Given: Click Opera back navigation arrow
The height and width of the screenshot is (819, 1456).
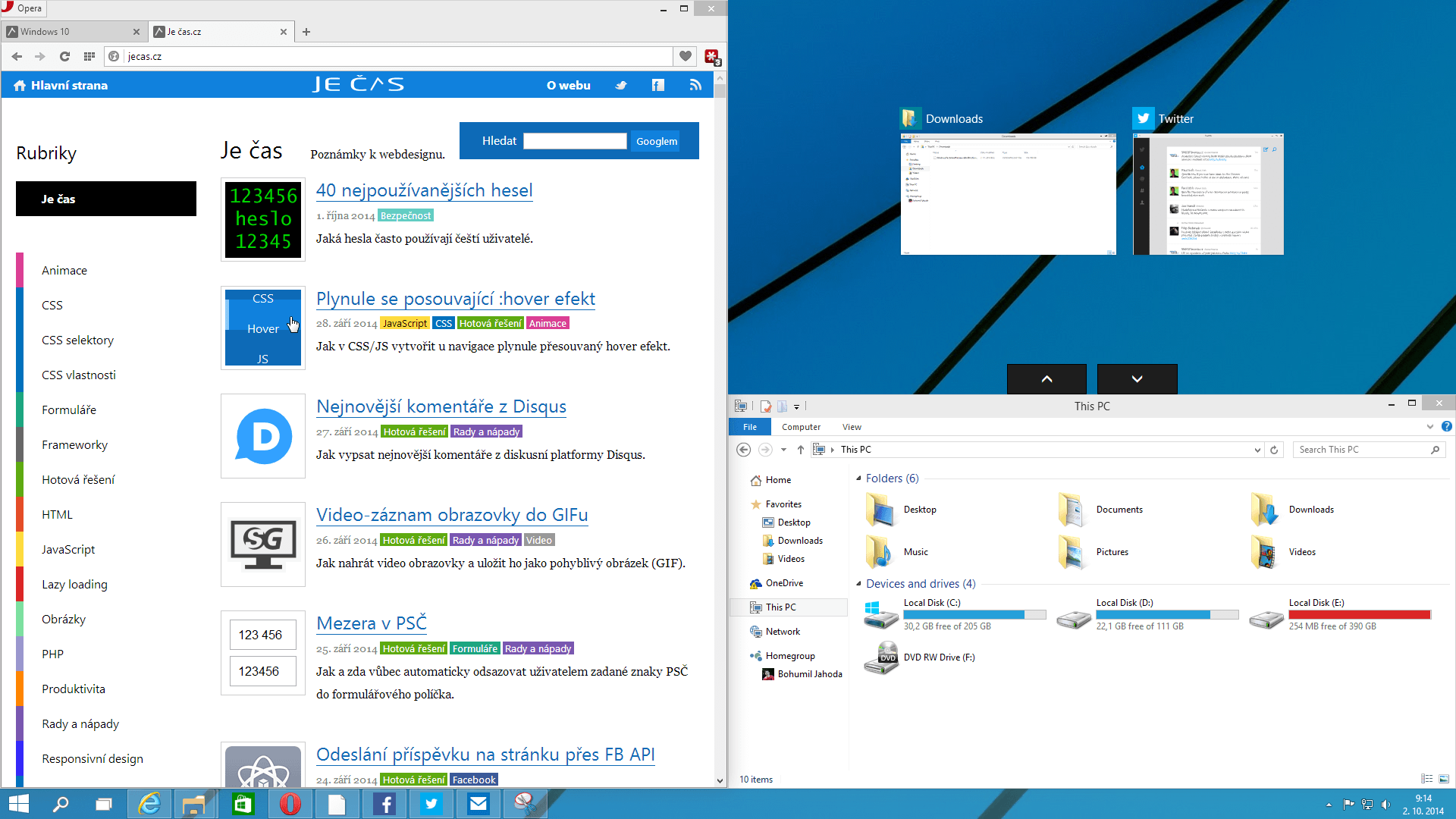Looking at the screenshot, I should [x=17, y=56].
